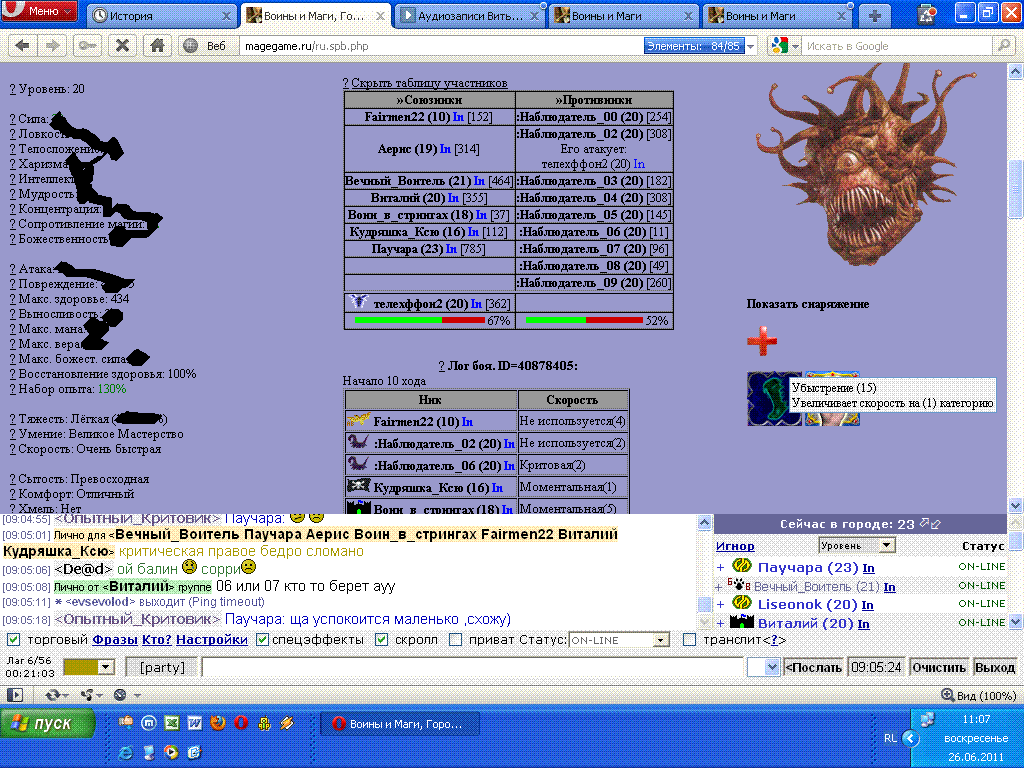Click the [party] channel button
The height and width of the screenshot is (768, 1024).
click(x=163, y=667)
